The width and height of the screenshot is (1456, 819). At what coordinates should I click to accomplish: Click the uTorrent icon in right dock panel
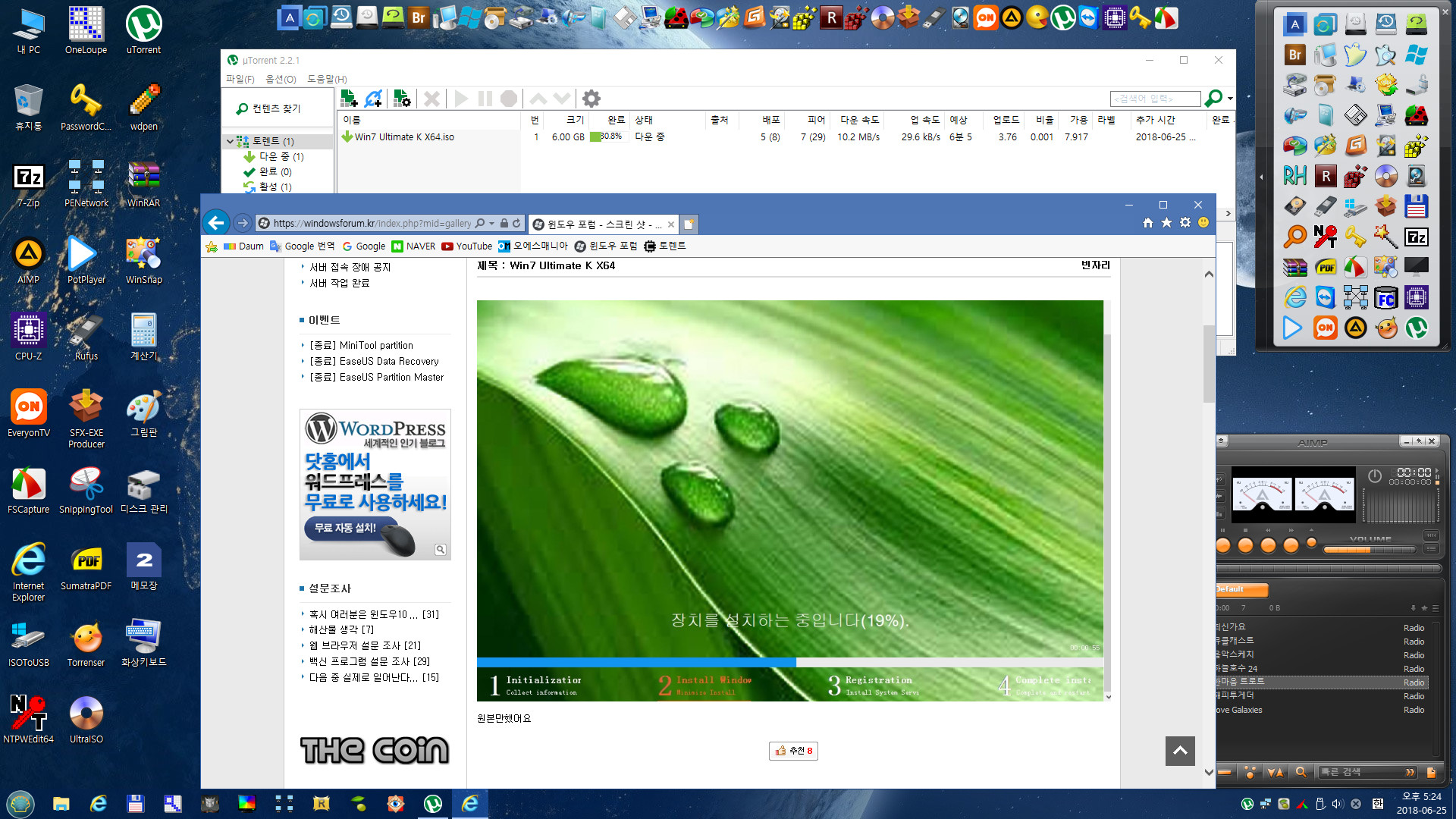coord(1417,328)
